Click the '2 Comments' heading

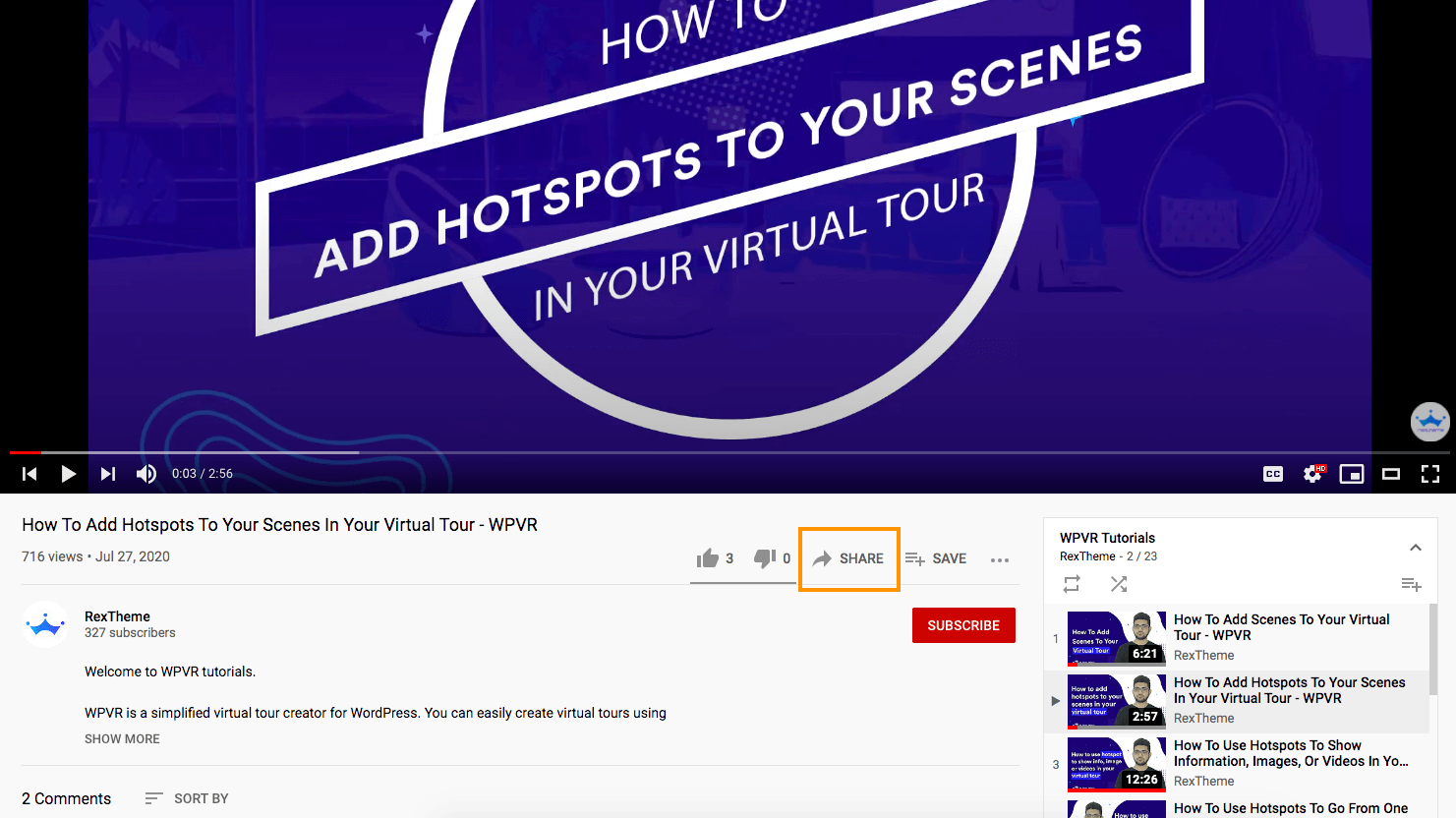pyautogui.click(x=66, y=798)
